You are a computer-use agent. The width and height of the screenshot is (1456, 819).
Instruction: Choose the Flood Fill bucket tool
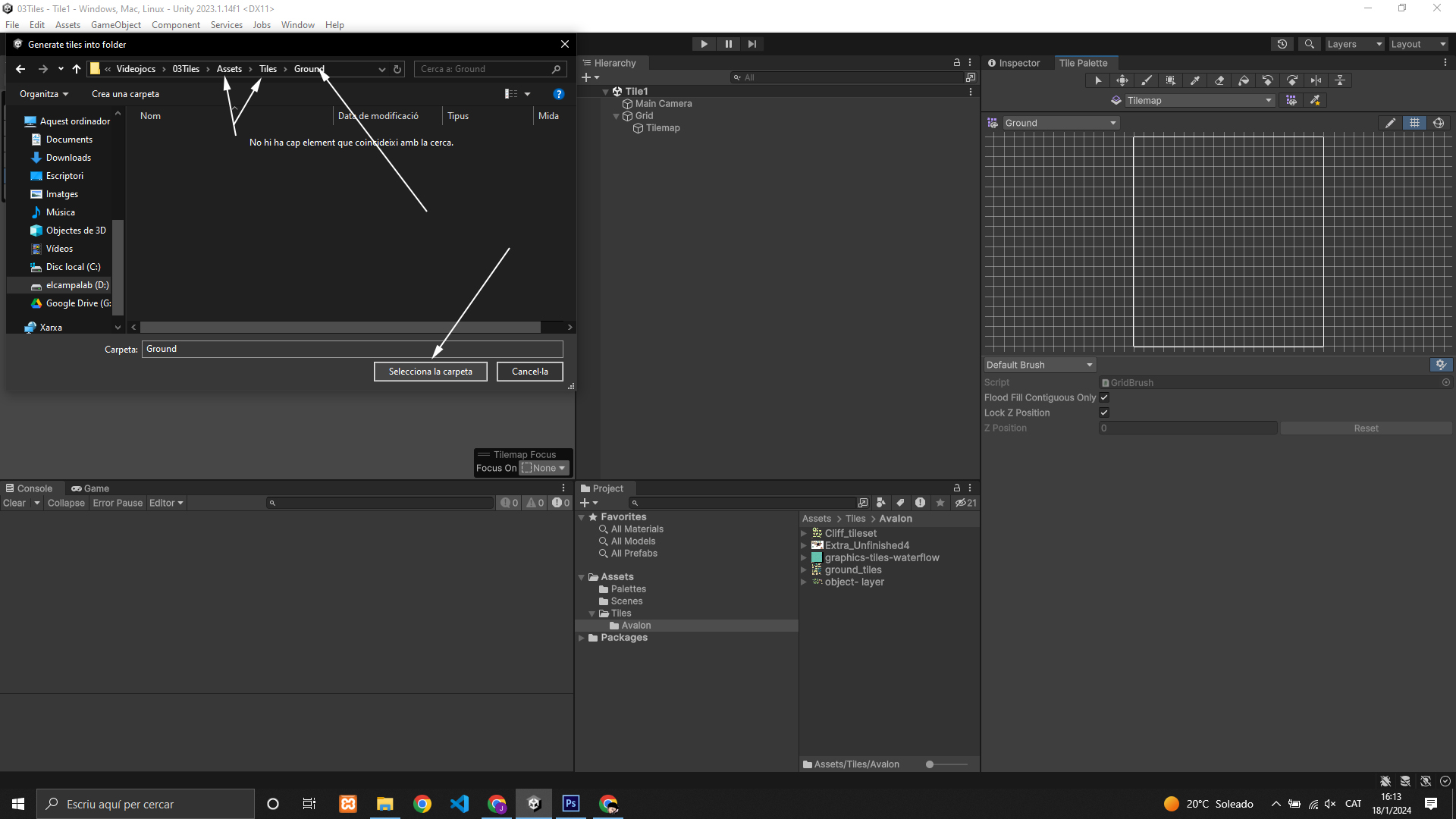coord(1243,80)
